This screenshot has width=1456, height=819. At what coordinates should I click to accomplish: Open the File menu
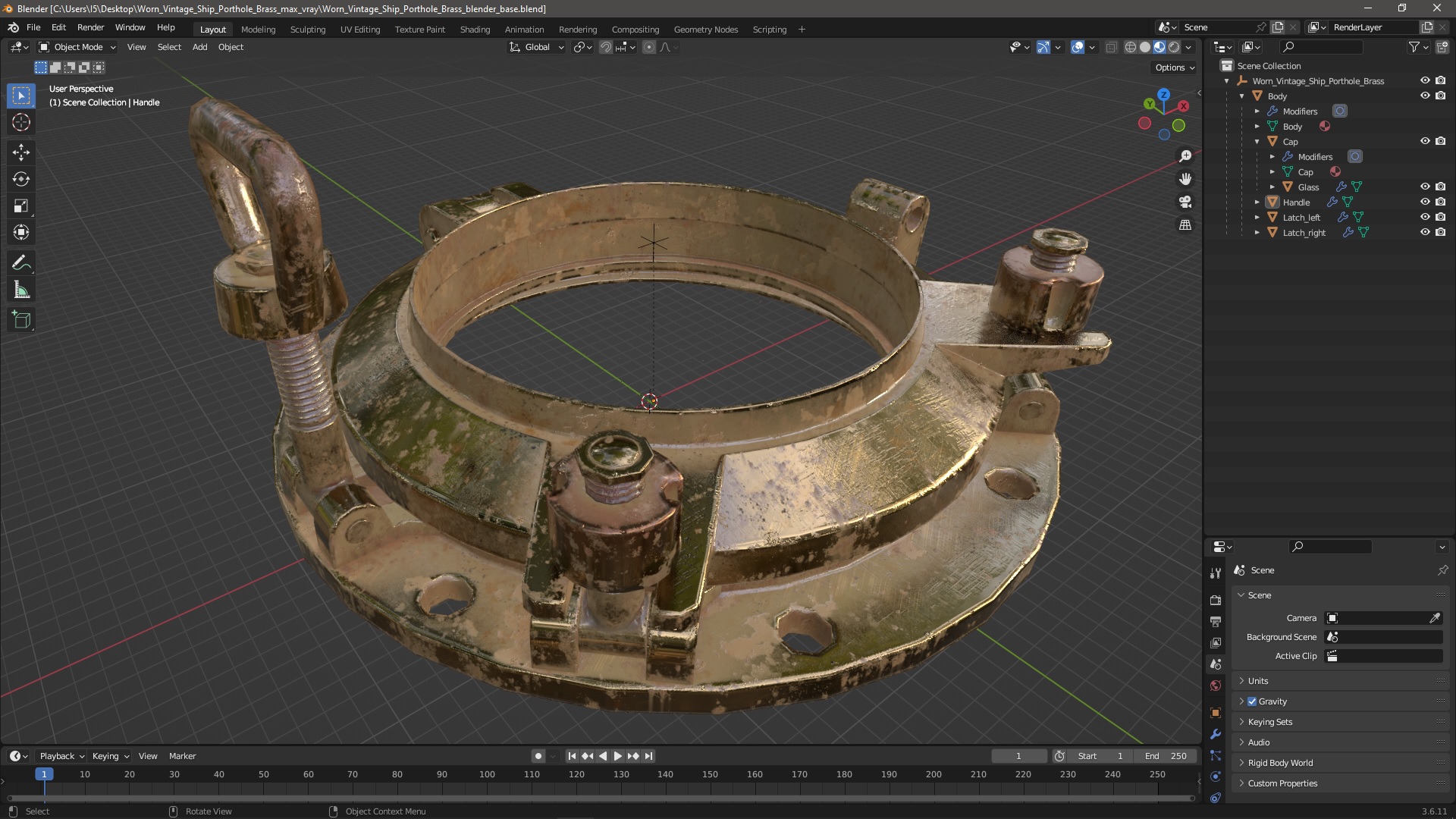33,27
